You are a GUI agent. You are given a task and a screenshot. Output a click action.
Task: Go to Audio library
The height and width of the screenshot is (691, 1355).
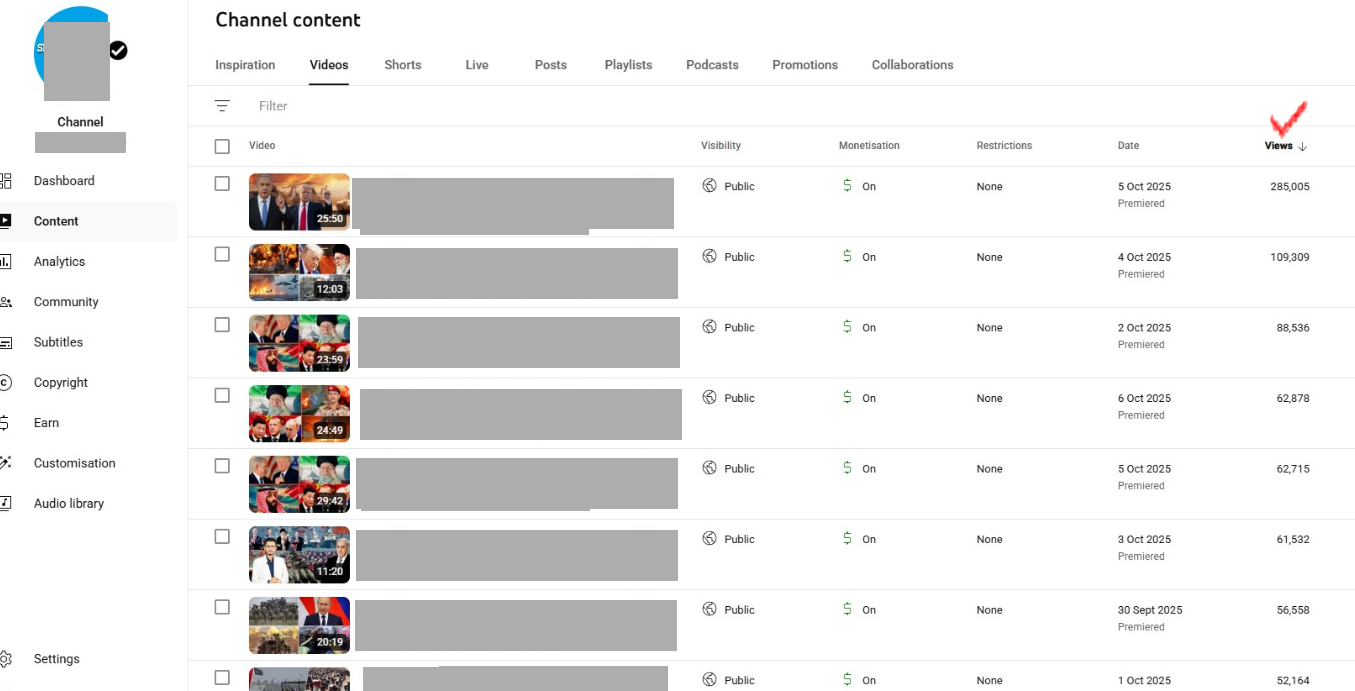[68, 503]
